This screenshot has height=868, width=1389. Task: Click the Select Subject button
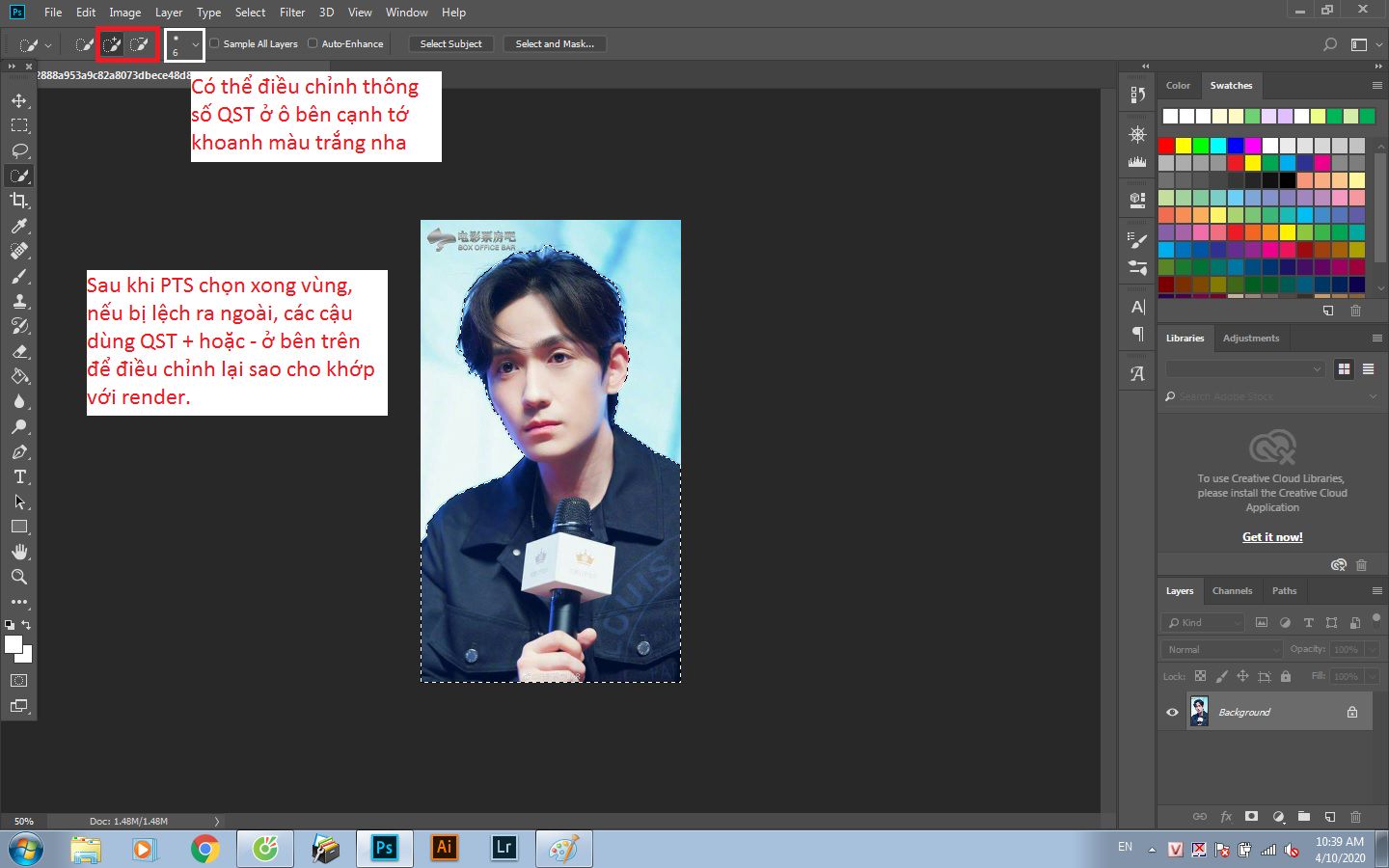tap(450, 44)
